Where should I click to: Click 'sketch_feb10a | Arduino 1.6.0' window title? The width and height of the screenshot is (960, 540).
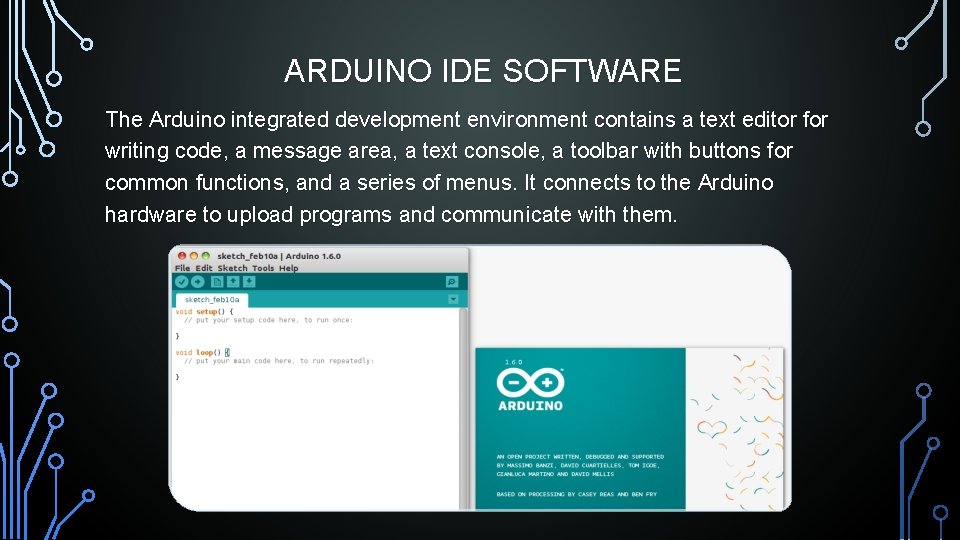[x=279, y=256]
